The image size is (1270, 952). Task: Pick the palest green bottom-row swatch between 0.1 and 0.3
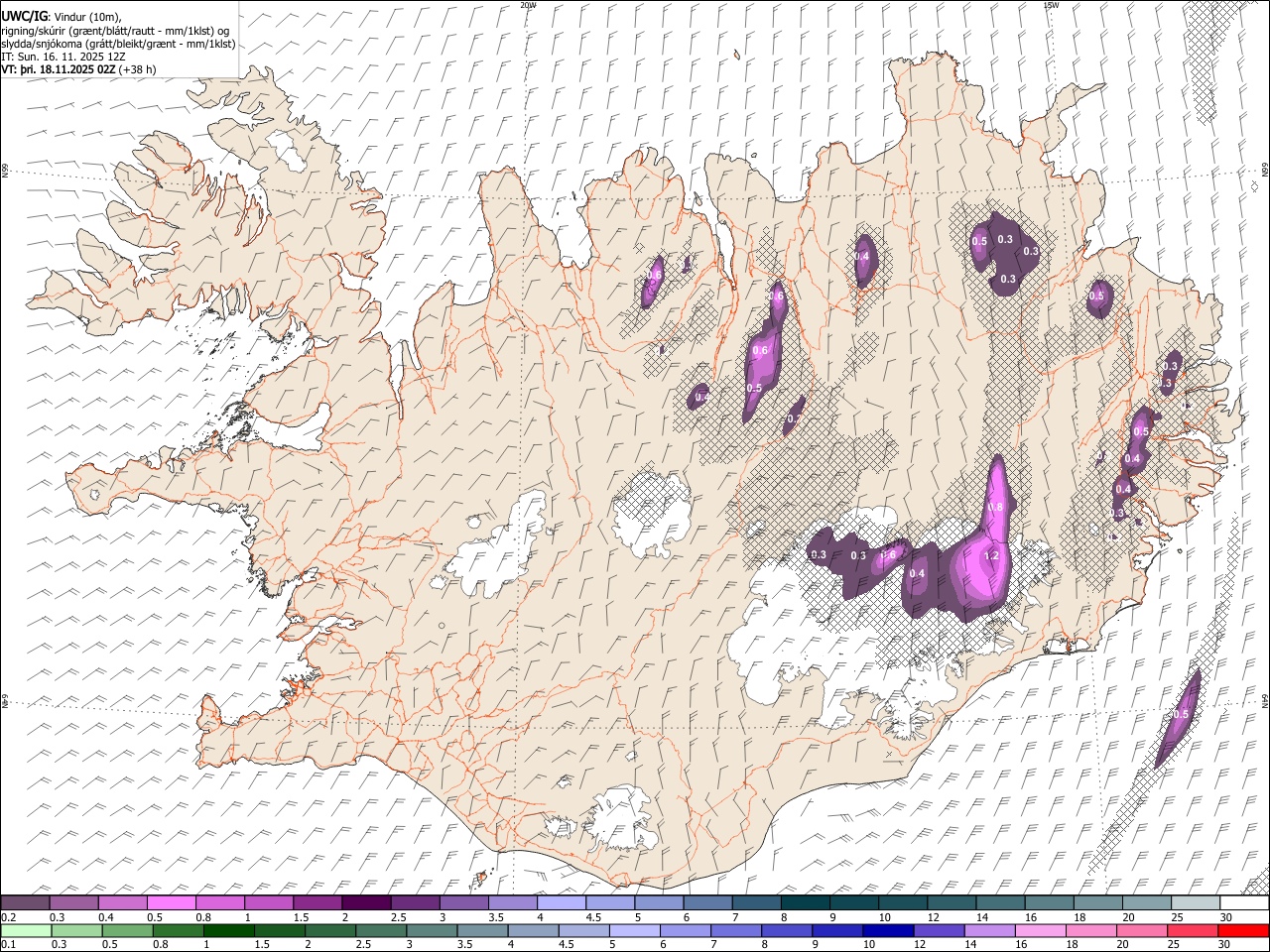pyautogui.click(x=27, y=931)
